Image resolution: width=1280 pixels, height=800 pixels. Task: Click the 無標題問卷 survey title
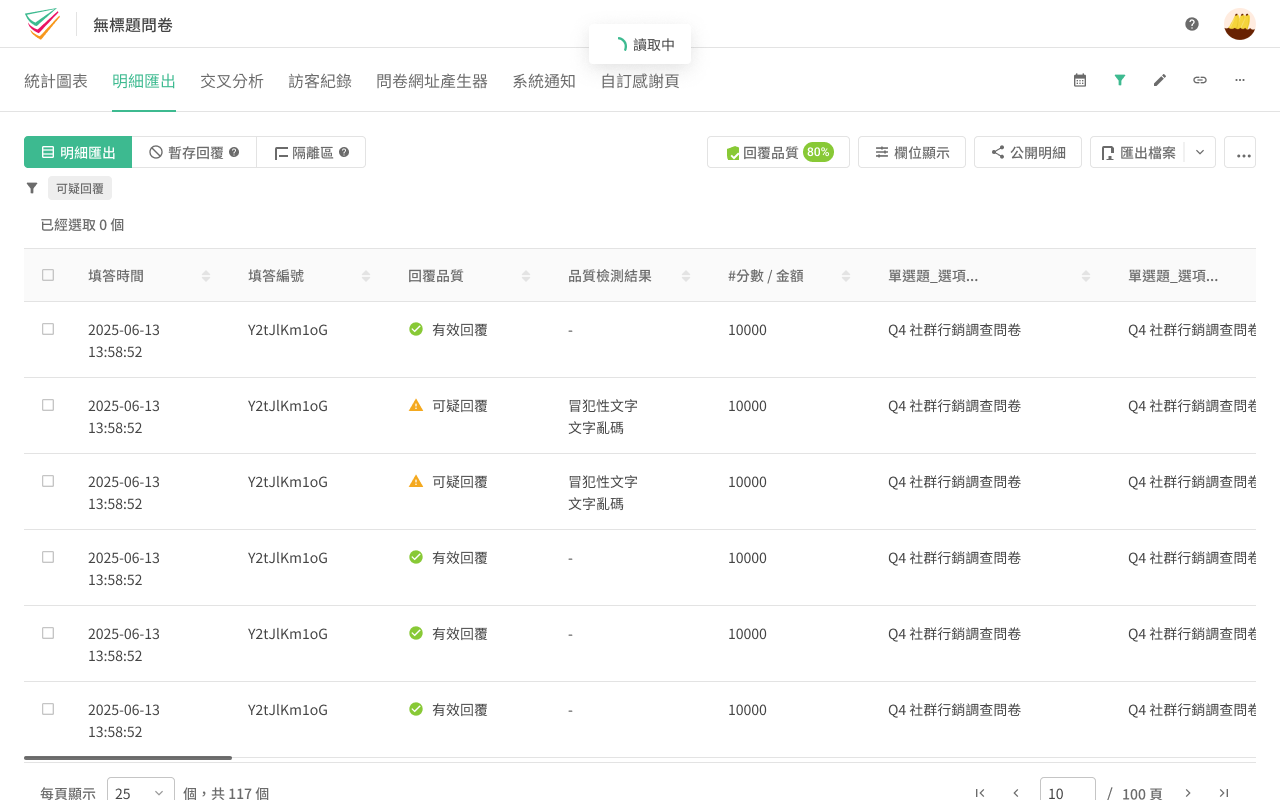point(133,25)
